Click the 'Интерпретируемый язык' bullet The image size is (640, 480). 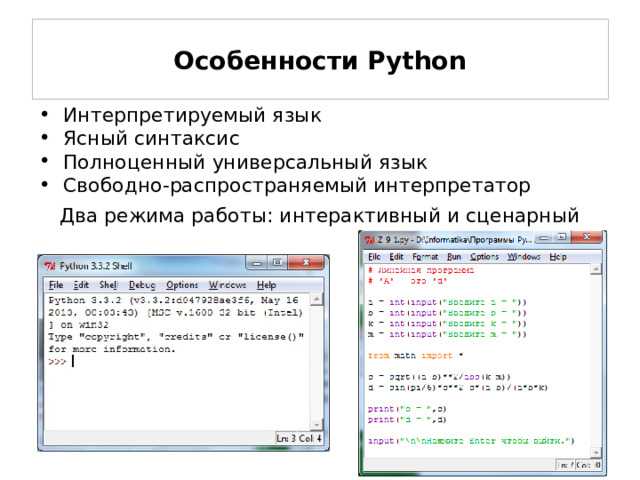pos(192,115)
